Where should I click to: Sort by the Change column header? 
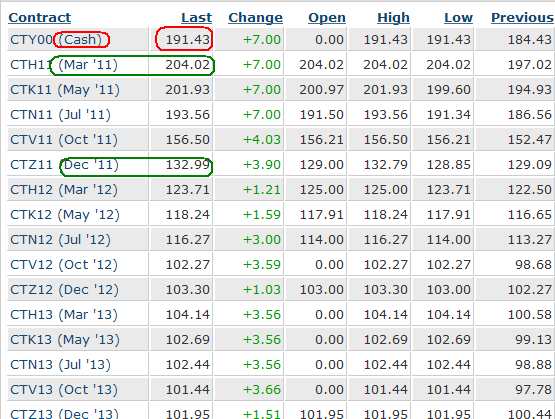tap(256, 18)
